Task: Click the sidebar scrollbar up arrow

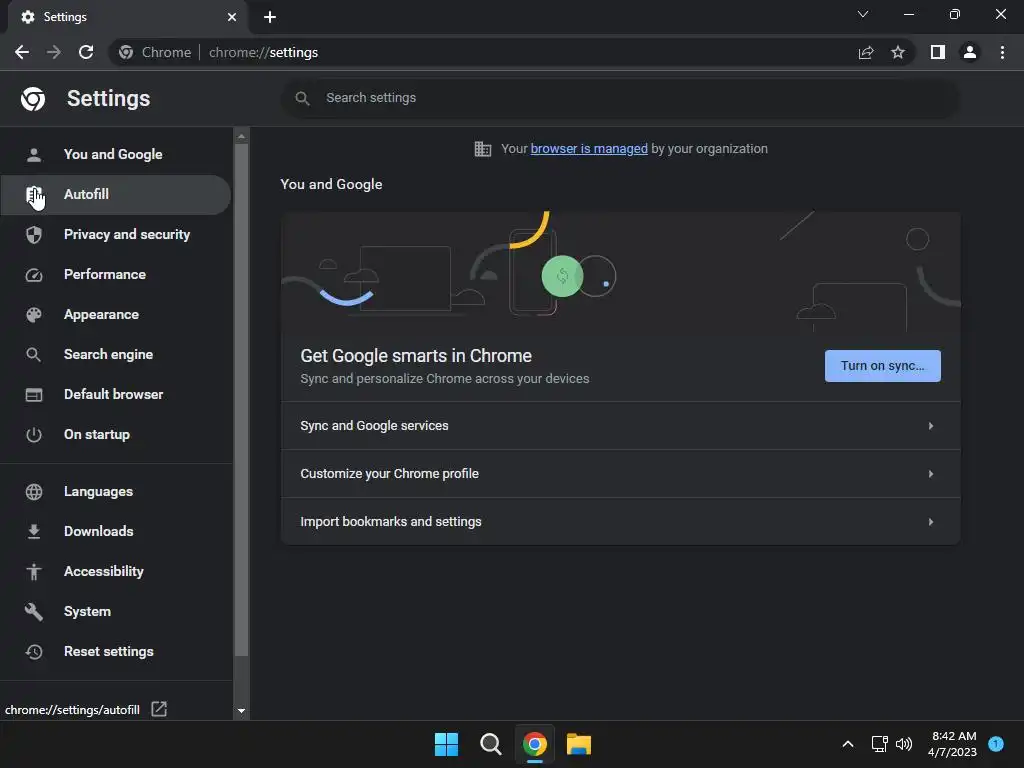Action: [241, 136]
